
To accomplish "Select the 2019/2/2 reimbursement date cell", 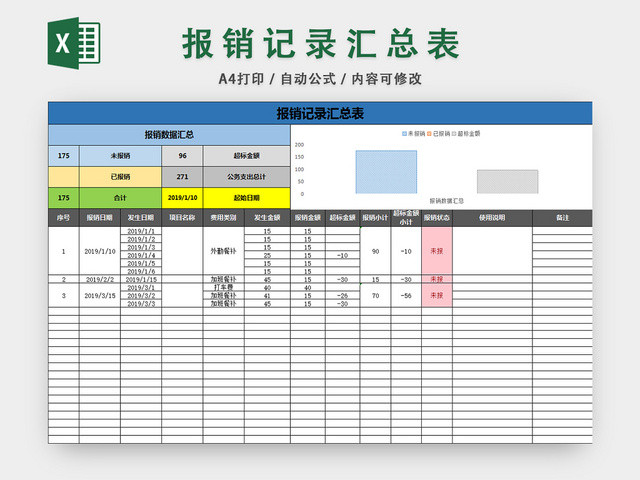I will point(100,280).
